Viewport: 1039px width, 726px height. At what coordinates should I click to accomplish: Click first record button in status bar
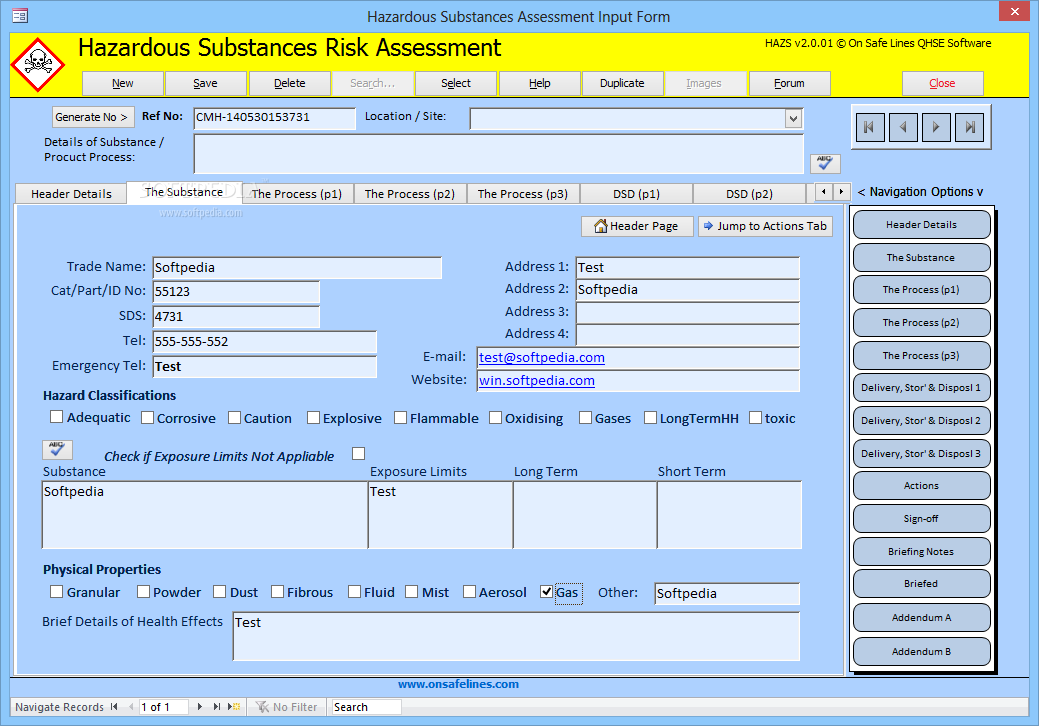coord(114,707)
